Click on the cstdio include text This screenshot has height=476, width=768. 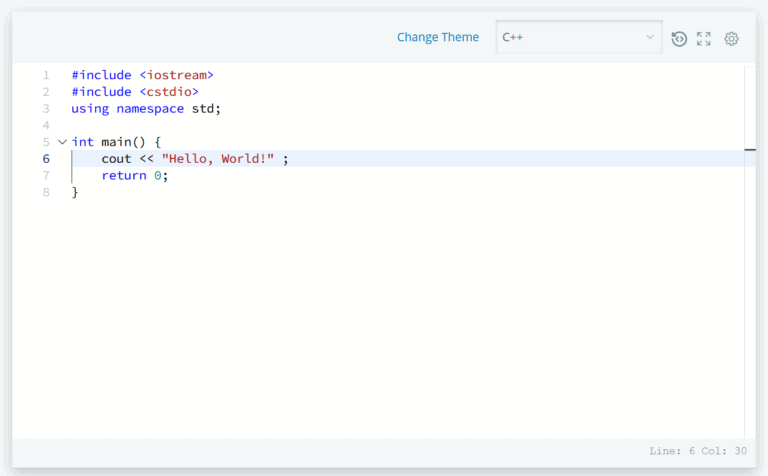click(169, 92)
